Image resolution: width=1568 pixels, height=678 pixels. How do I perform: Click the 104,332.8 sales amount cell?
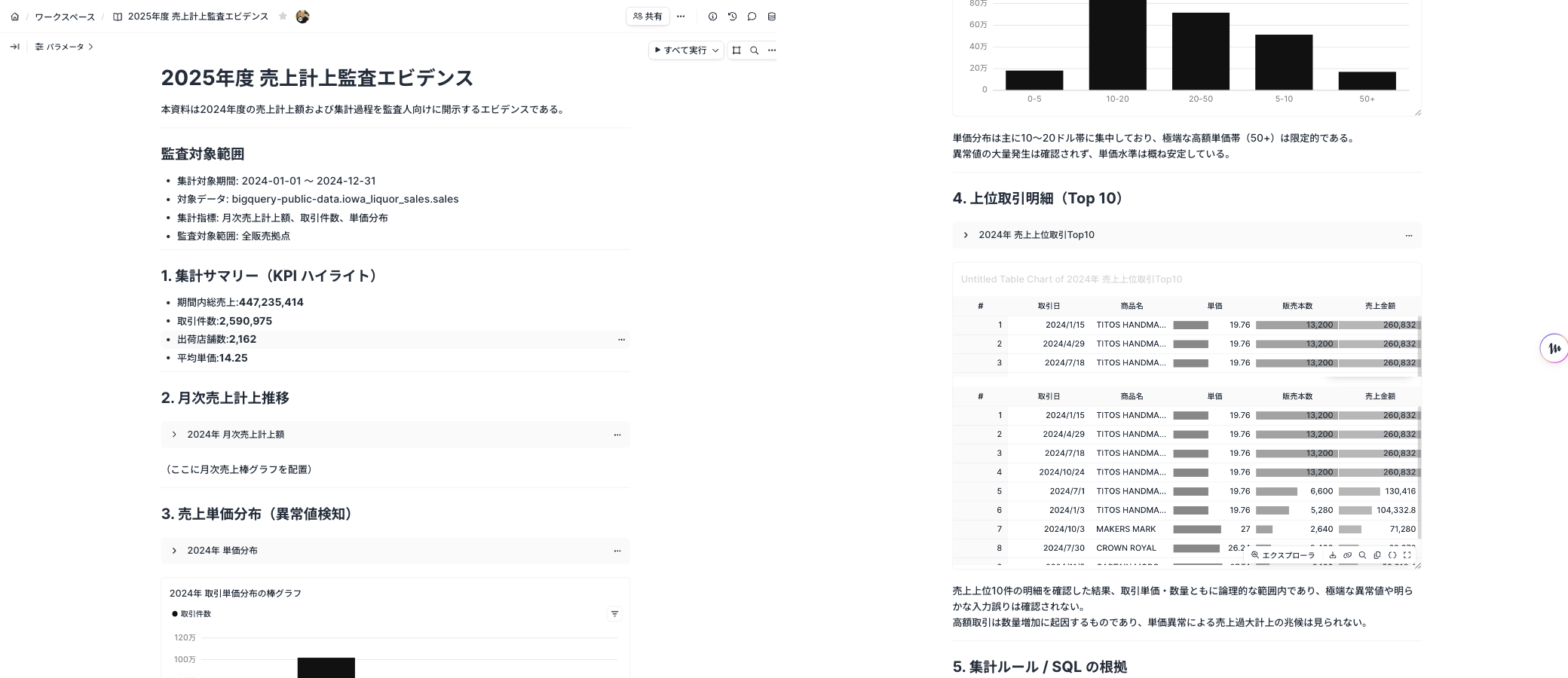(1380, 510)
